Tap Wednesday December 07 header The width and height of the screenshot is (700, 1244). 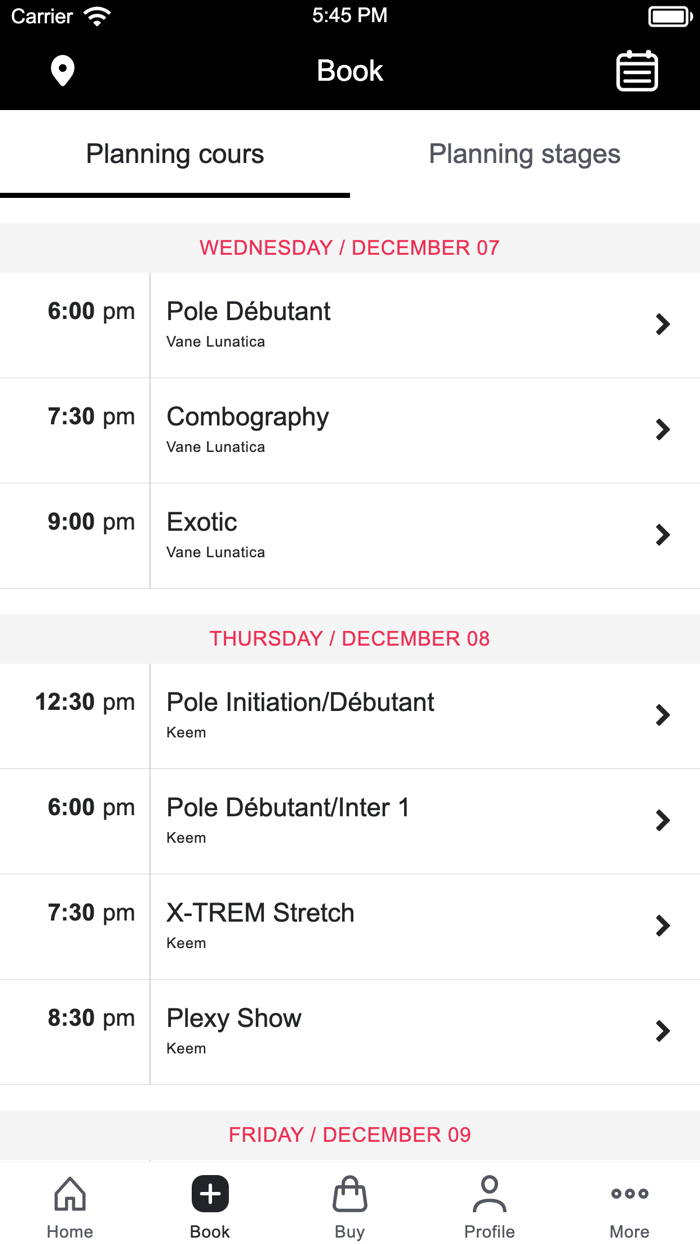(x=349, y=248)
